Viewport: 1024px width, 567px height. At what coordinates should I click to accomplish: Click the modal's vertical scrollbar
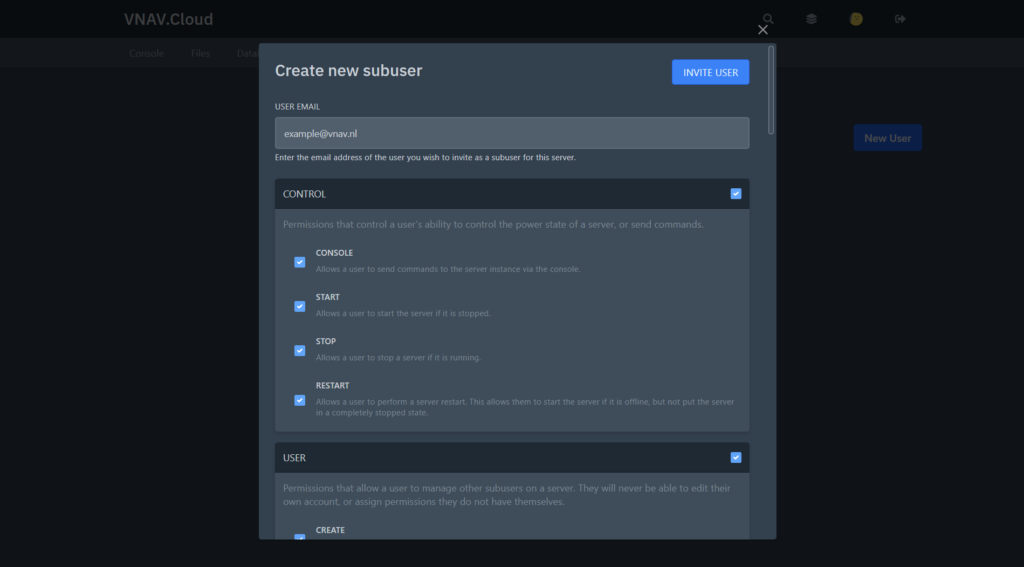tap(771, 90)
